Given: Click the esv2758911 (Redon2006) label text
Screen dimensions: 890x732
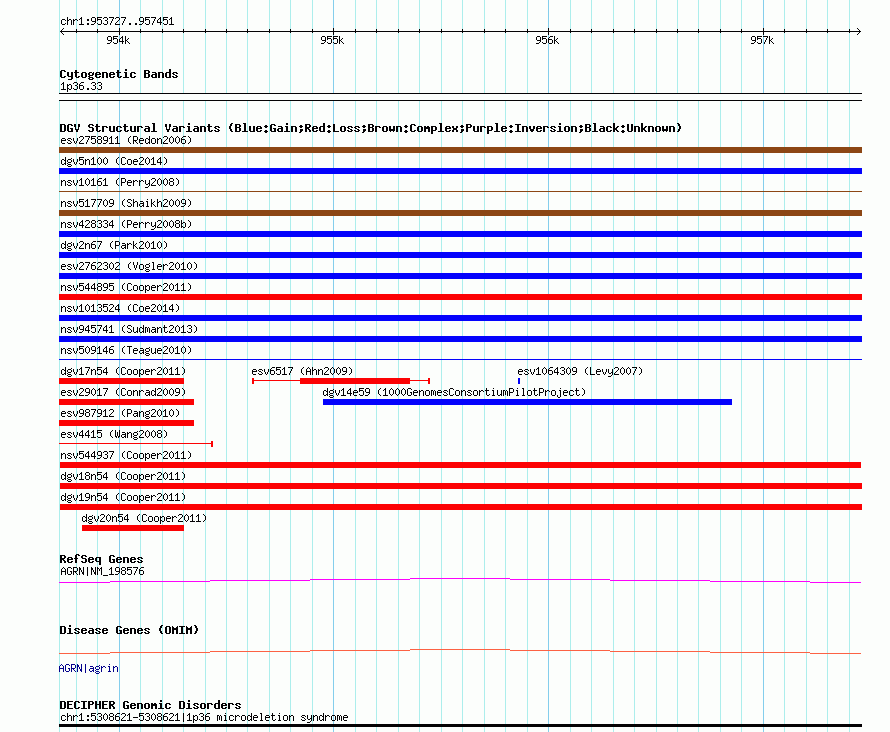Looking at the screenshot, I should [126, 140].
